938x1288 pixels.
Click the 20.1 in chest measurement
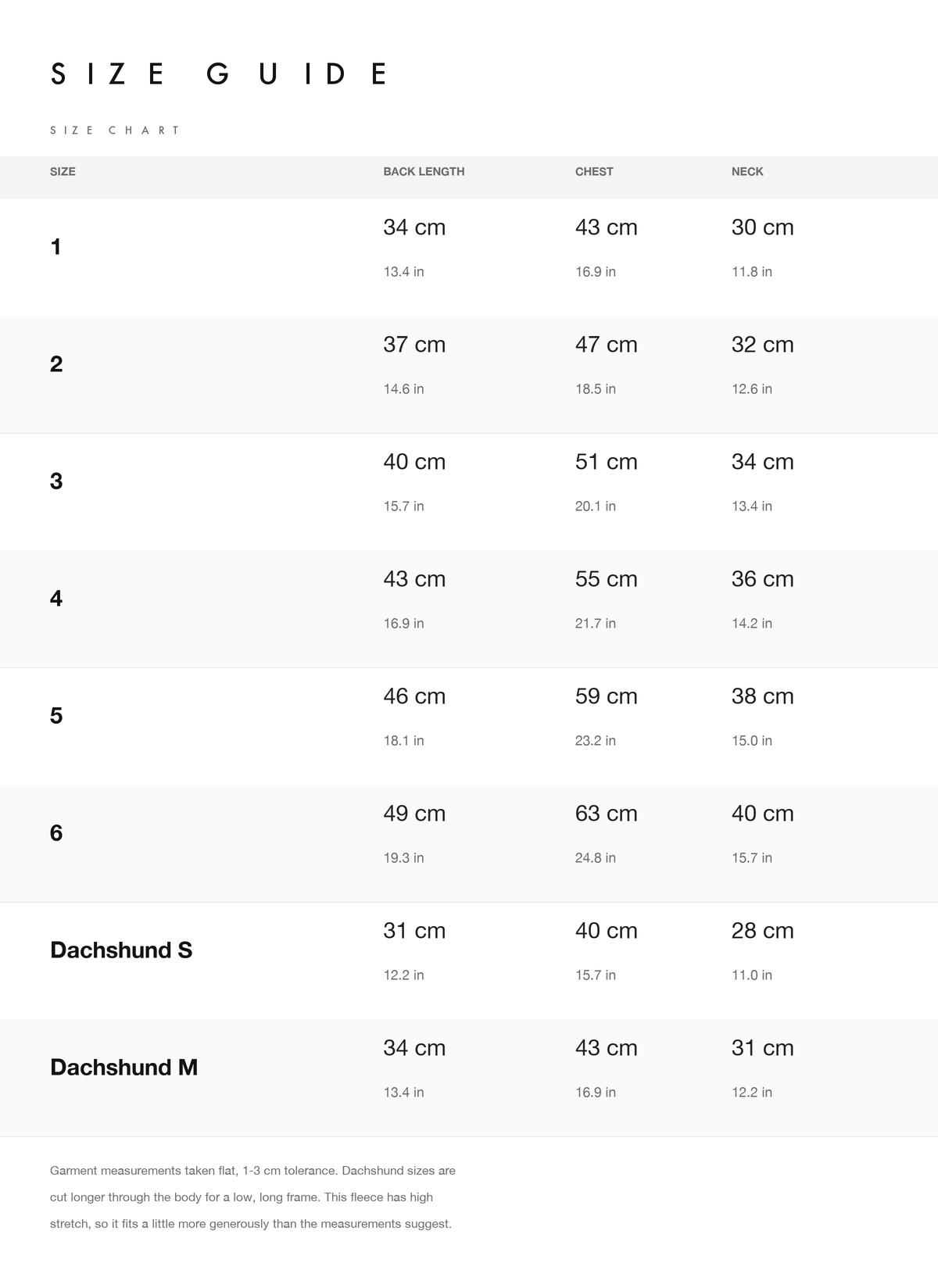click(596, 506)
